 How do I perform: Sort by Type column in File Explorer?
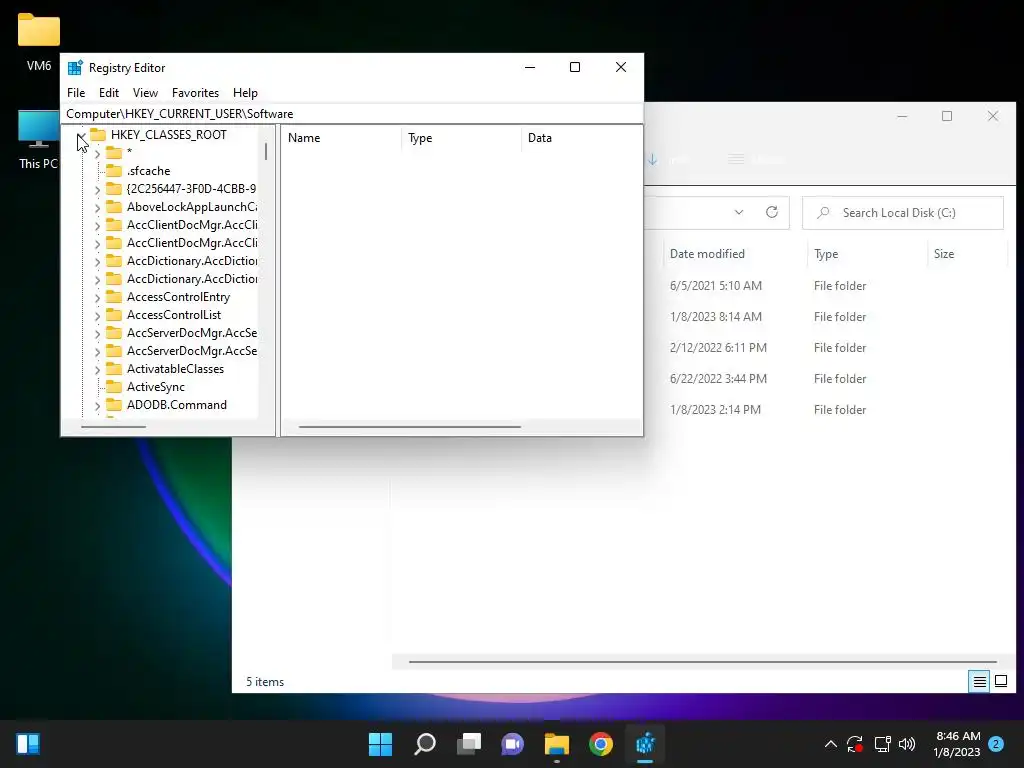(867, 254)
